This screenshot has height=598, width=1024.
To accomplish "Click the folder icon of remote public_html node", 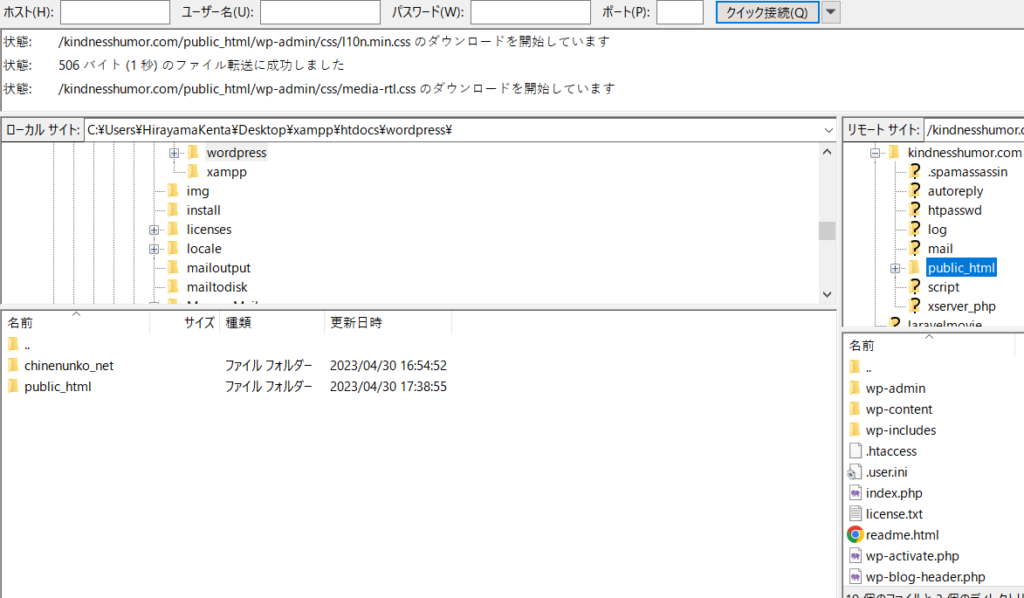I will tap(914, 268).
